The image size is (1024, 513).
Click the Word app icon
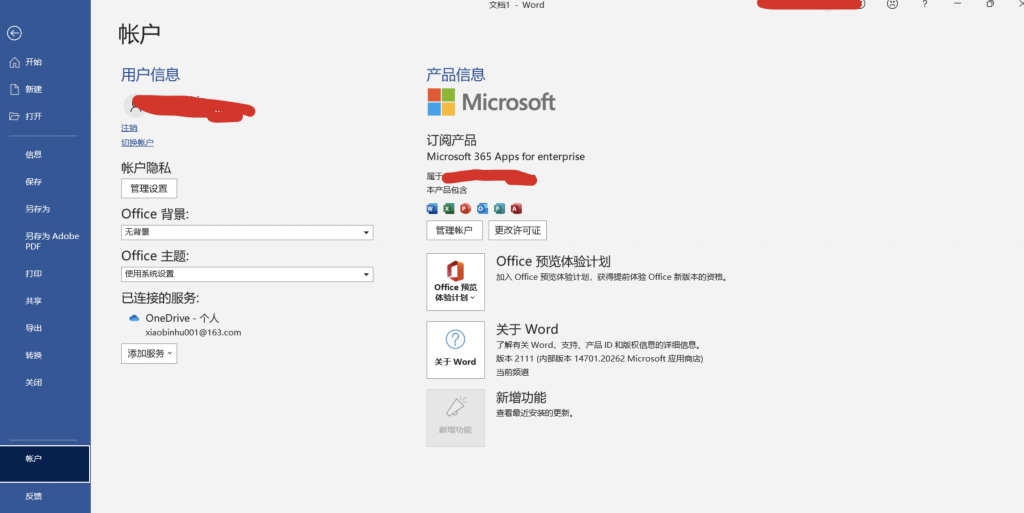[x=432, y=209]
